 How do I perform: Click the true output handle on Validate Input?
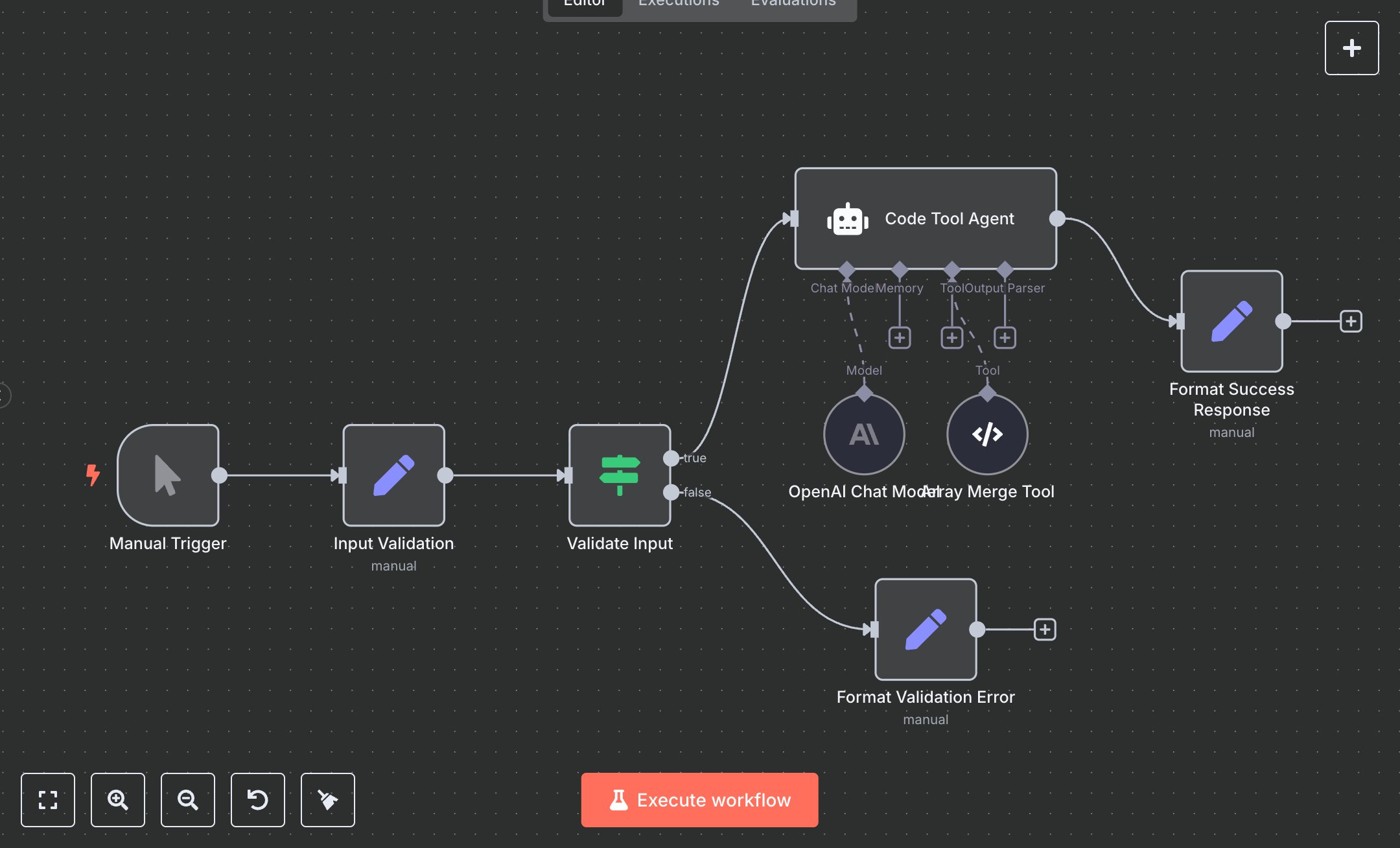coord(672,458)
